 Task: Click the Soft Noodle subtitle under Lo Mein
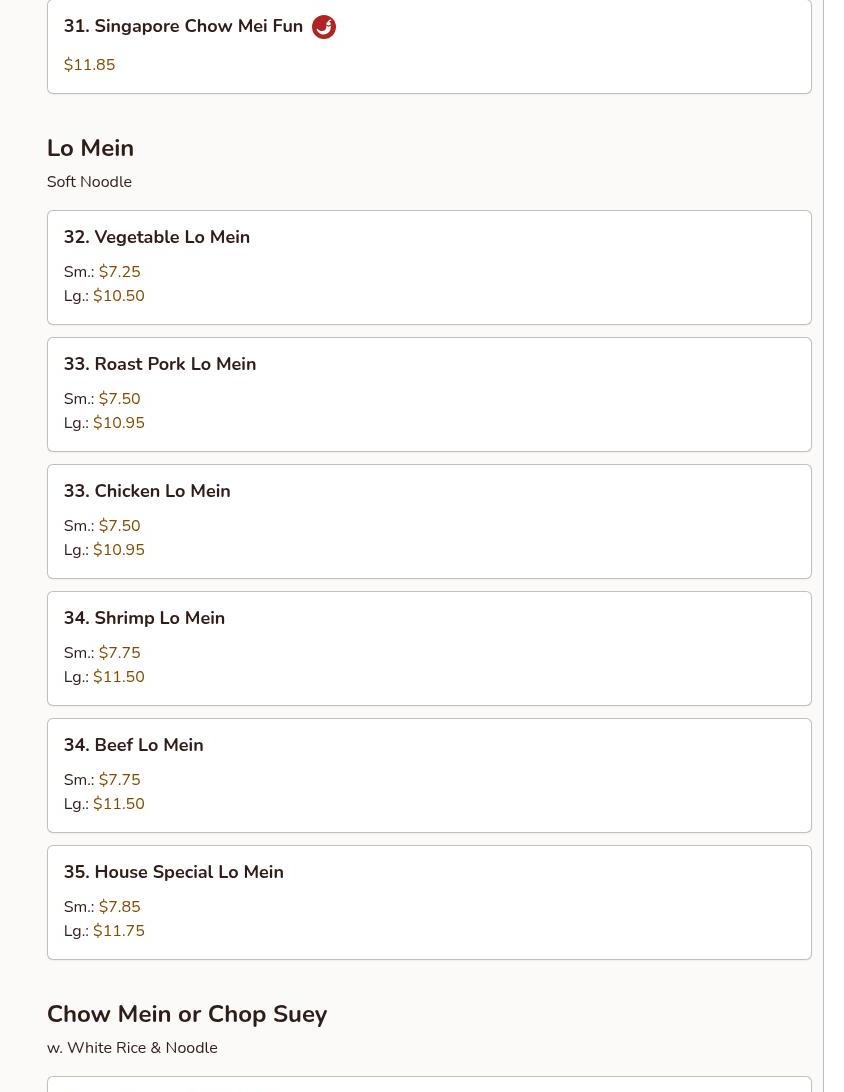tap(89, 182)
